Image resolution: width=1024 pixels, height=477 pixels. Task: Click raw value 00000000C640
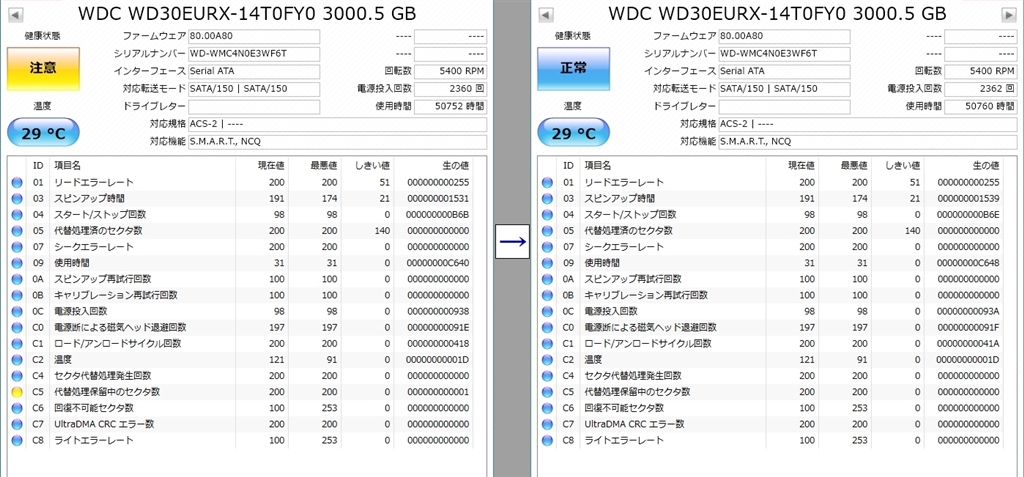point(438,263)
